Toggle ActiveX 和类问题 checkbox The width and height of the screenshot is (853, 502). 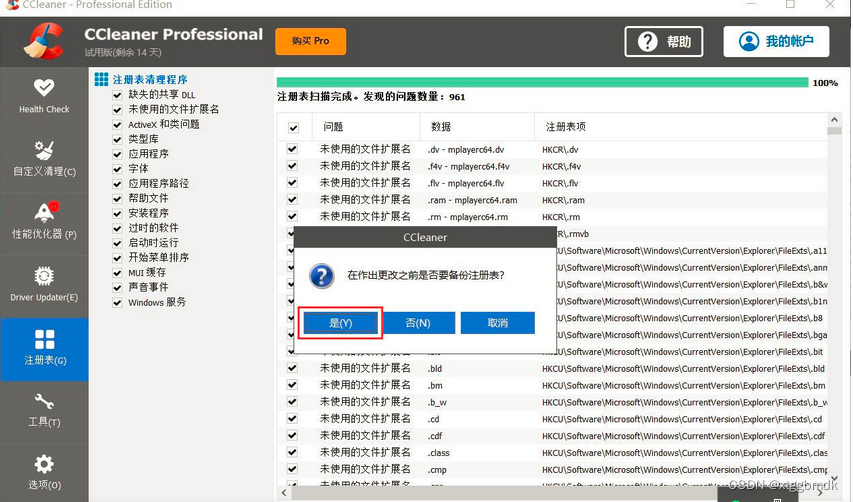coord(117,125)
